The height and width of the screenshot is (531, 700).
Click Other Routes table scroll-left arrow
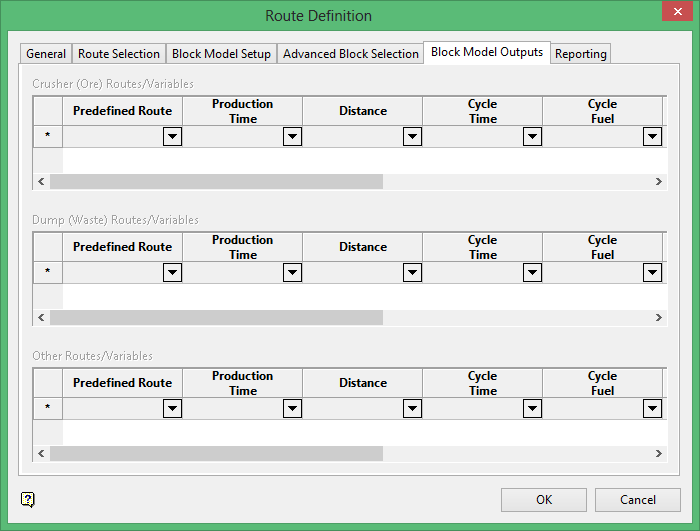pyautogui.click(x=42, y=453)
